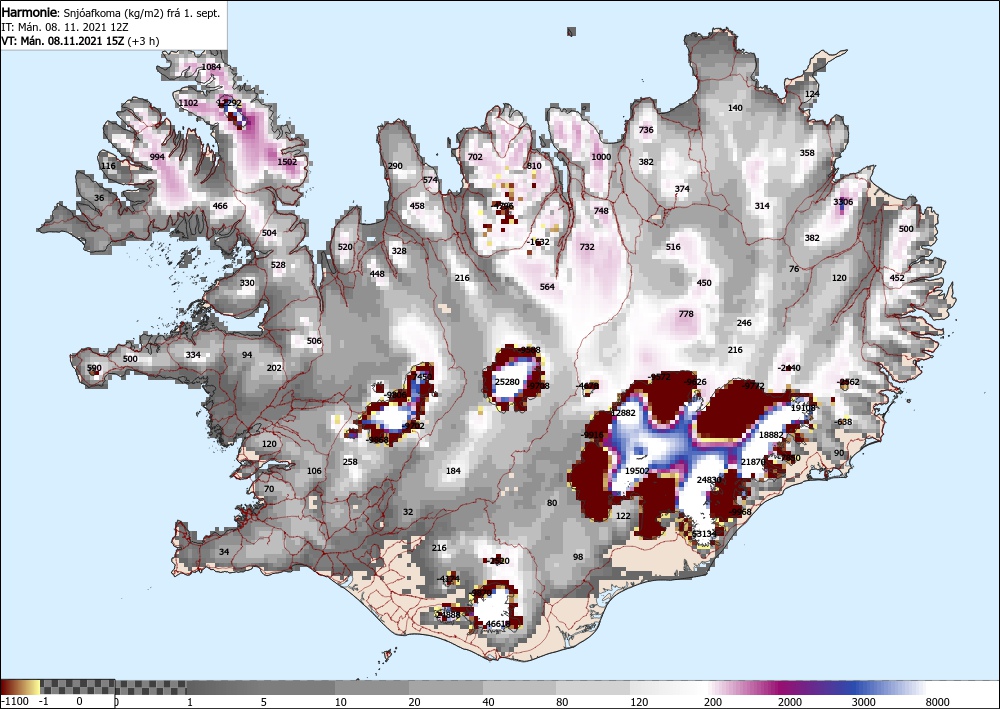
Task: Click the map value 19502
Action: pyautogui.click(x=636, y=471)
